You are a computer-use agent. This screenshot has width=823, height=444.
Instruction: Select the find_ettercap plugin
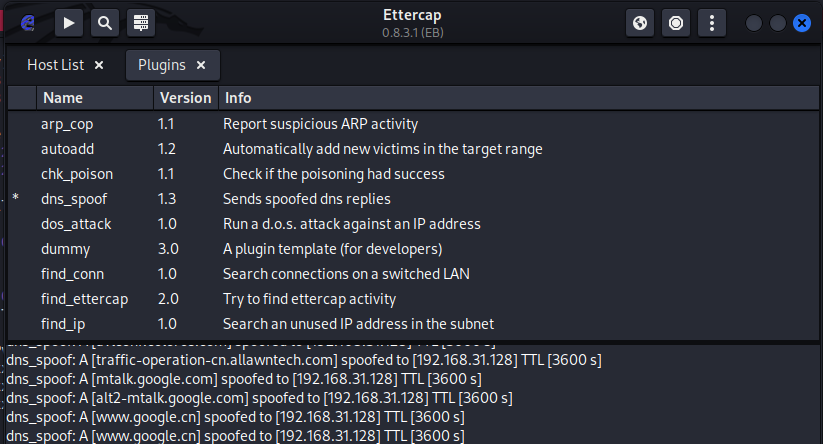(x=413, y=299)
